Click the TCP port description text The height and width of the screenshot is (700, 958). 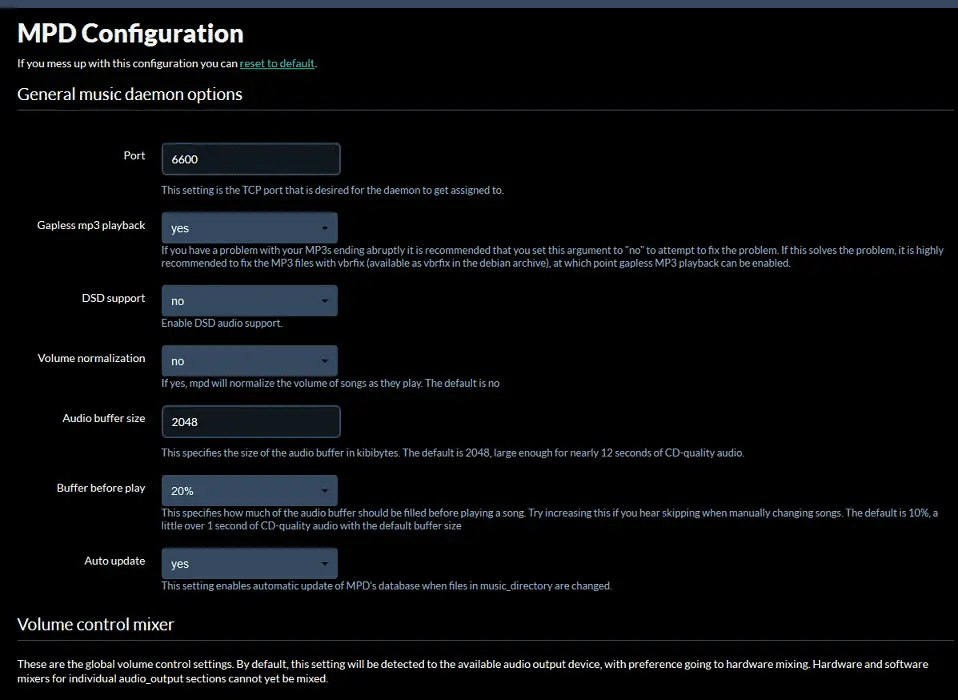332,190
